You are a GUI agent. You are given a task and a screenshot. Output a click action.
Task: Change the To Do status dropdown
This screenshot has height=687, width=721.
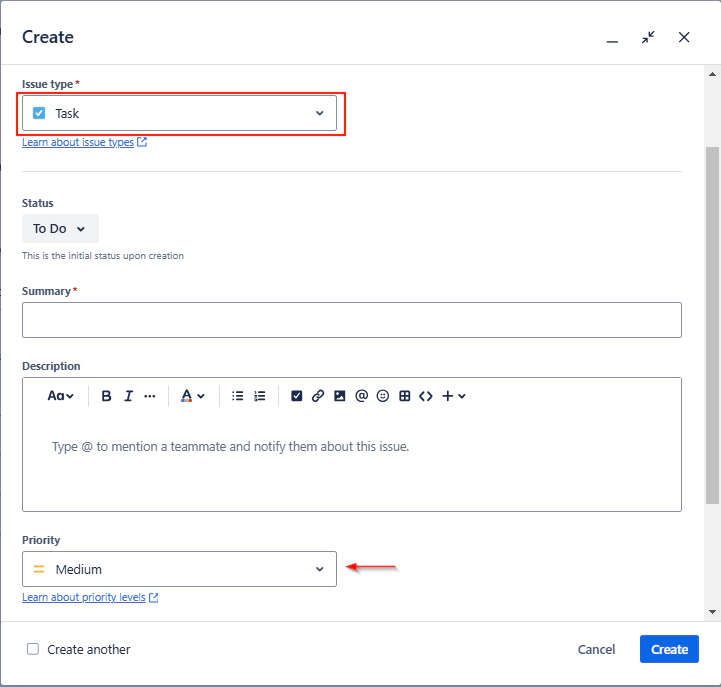pyautogui.click(x=60, y=229)
